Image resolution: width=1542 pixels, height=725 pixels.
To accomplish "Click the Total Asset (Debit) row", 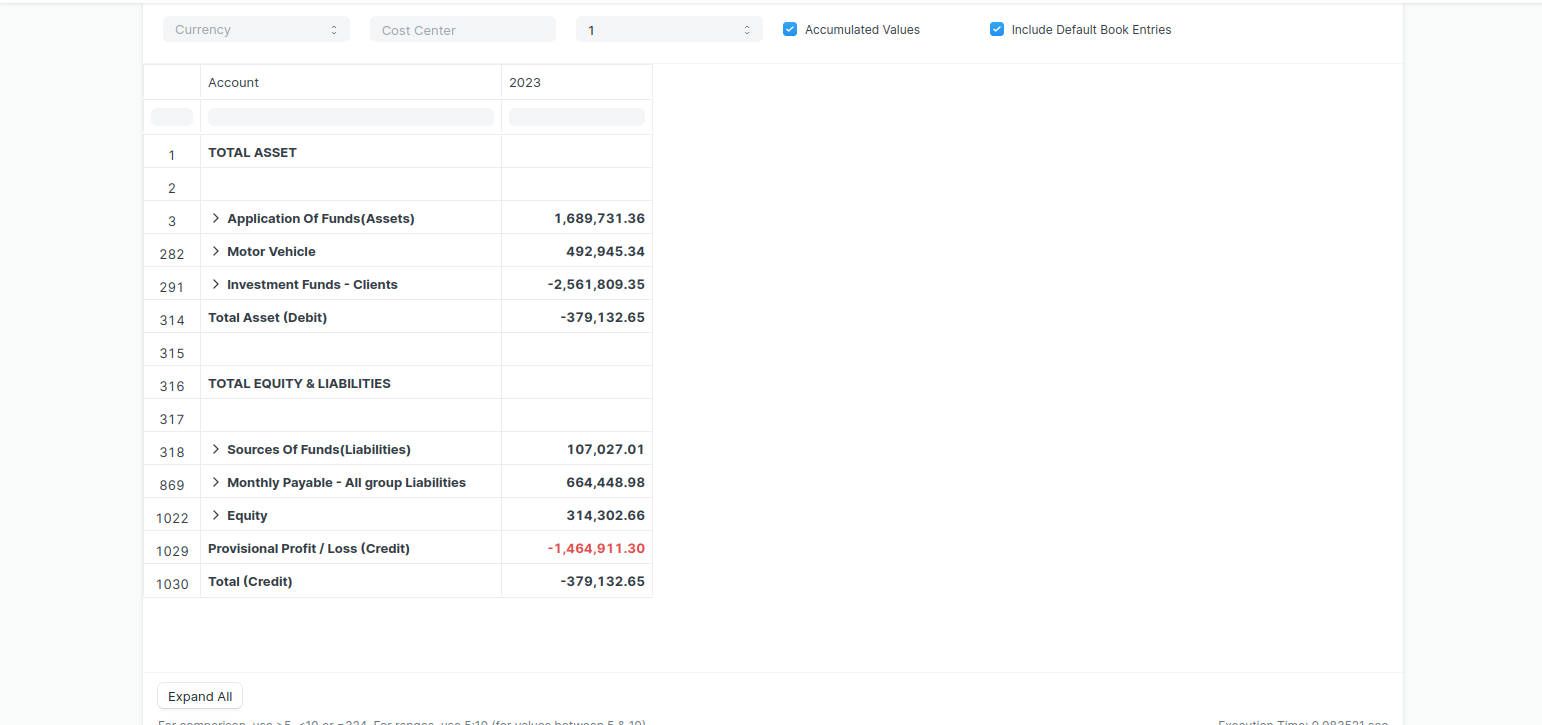I will point(266,317).
